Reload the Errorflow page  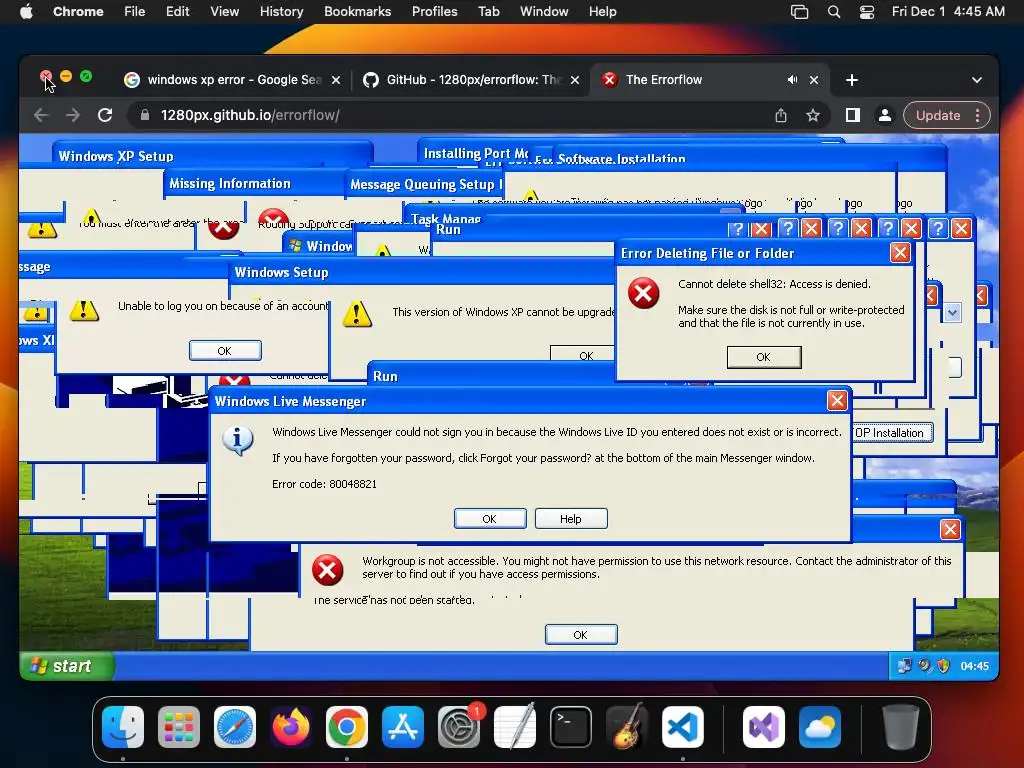(x=104, y=116)
